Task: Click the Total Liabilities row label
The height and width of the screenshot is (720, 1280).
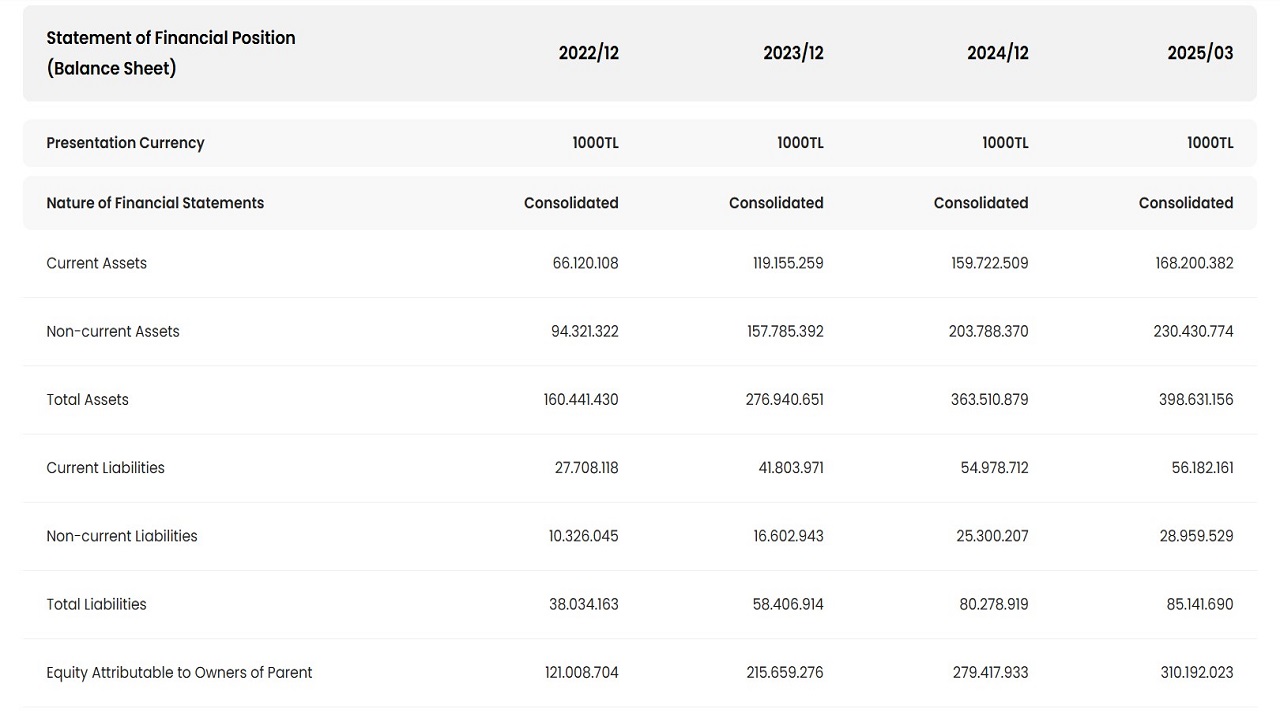Action: point(96,604)
